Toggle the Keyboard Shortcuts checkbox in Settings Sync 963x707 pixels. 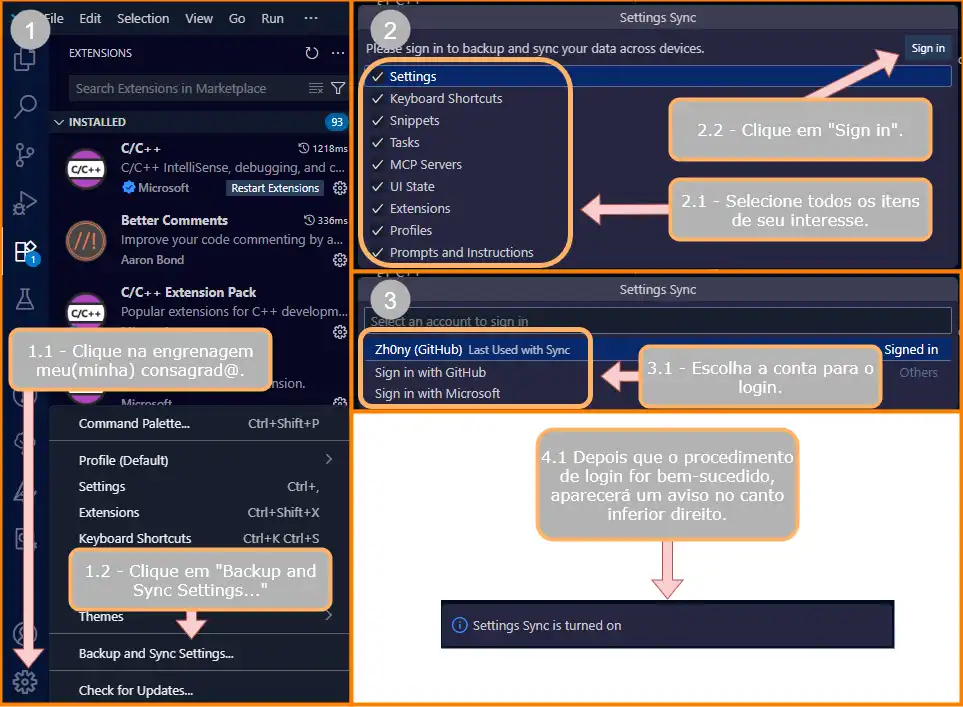pos(378,99)
